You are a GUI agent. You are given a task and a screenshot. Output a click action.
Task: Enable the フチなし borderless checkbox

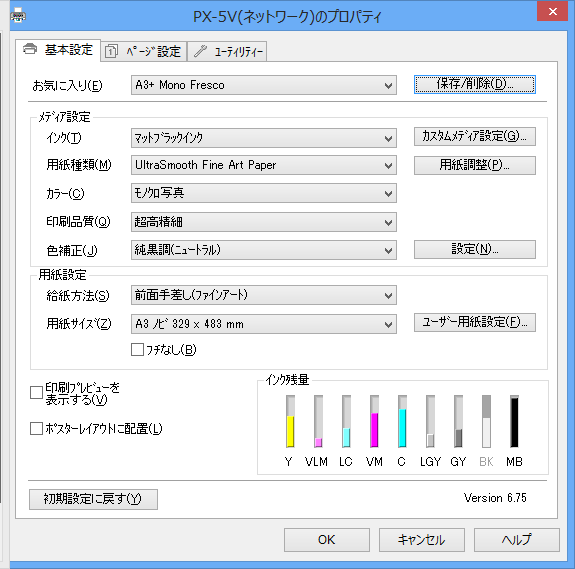pyautogui.click(x=137, y=349)
